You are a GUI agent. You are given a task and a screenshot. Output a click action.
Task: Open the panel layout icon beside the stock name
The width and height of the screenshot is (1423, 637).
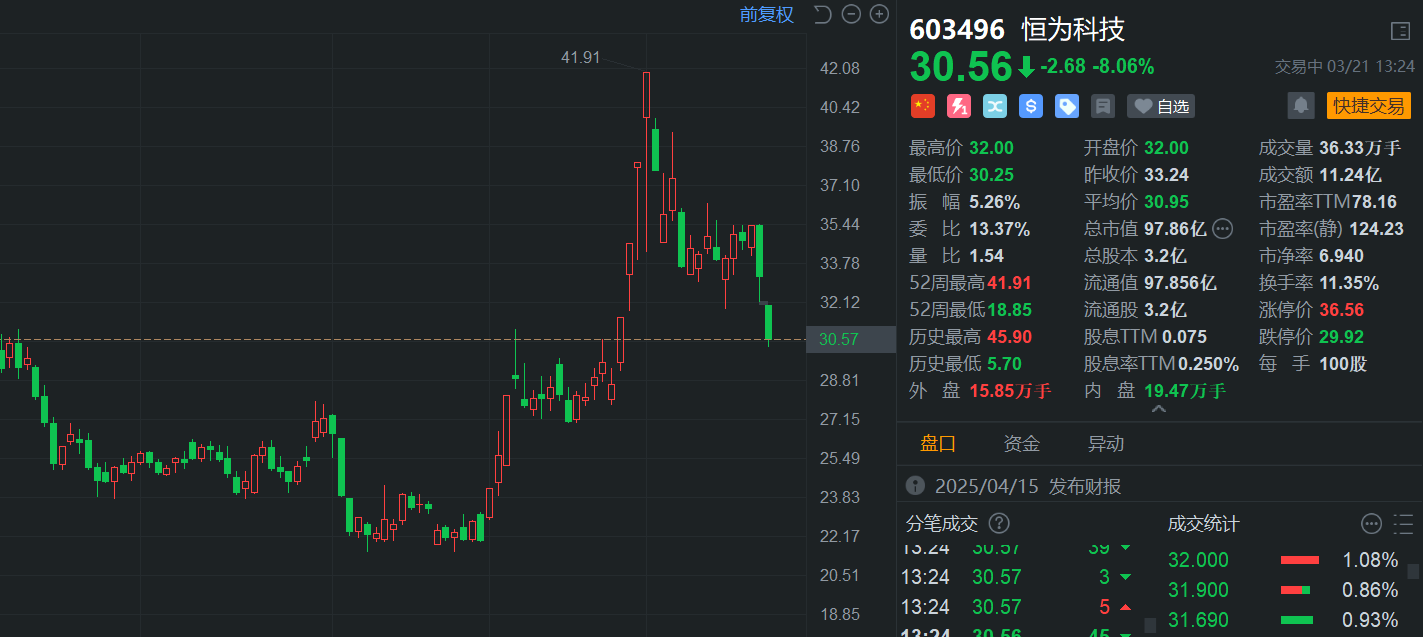[1400, 31]
